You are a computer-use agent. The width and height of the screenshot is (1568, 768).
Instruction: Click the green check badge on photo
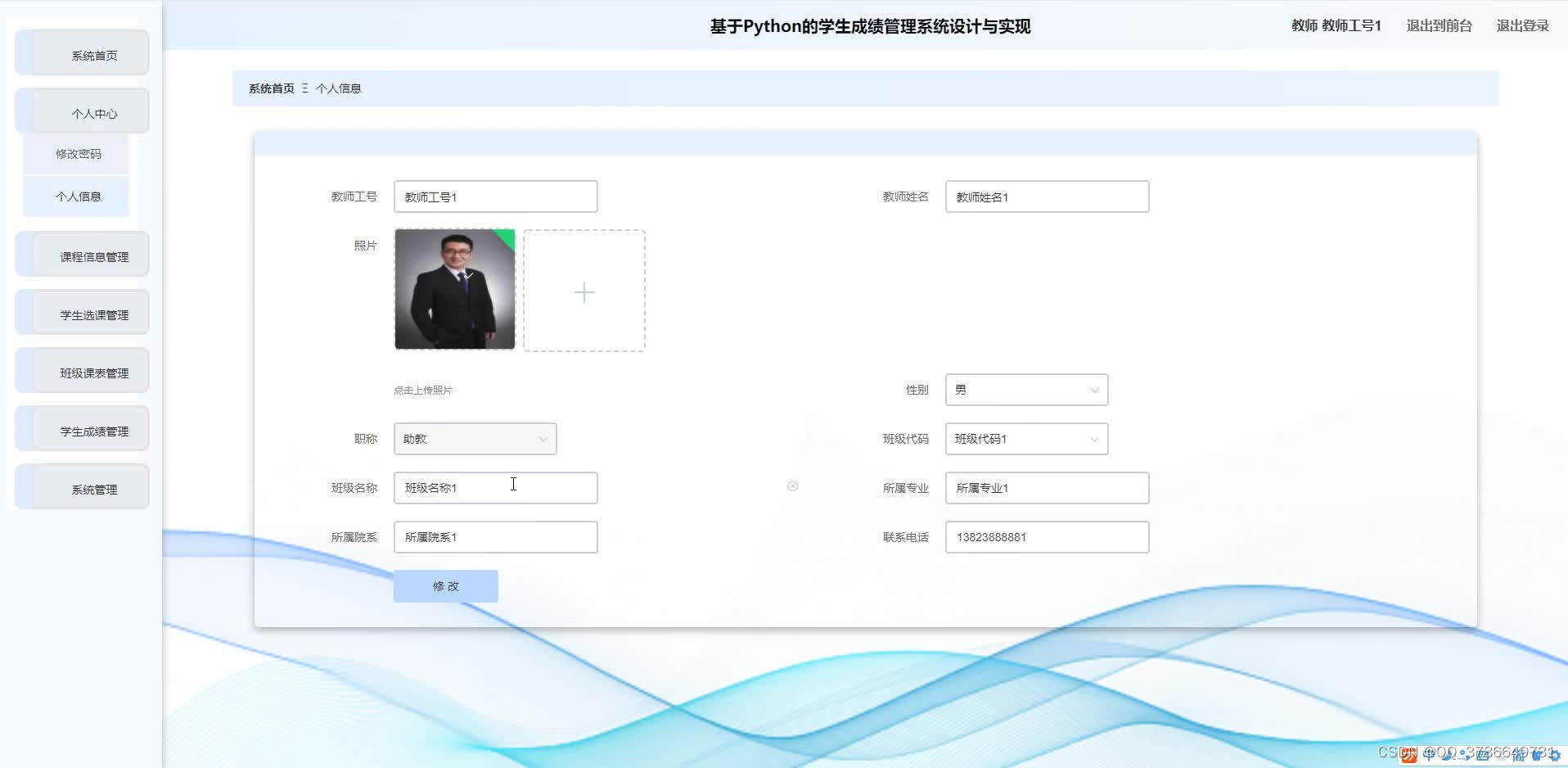[x=507, y=237]
